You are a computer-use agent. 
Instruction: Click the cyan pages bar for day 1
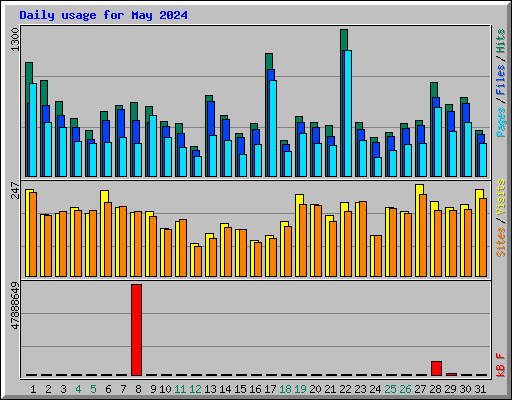coord(33,130)
